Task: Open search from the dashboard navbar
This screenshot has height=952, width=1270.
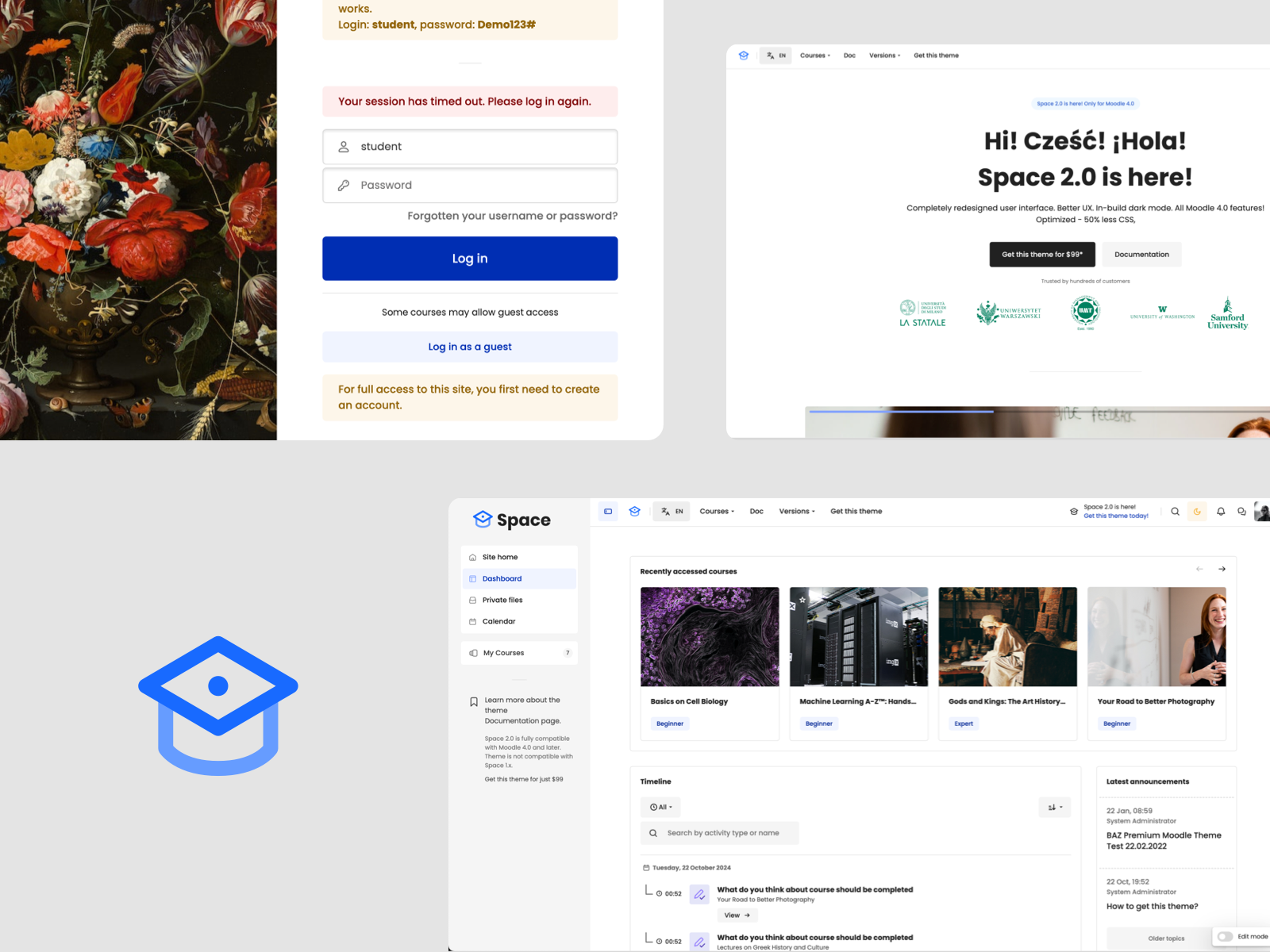Action: [1176, 512]
